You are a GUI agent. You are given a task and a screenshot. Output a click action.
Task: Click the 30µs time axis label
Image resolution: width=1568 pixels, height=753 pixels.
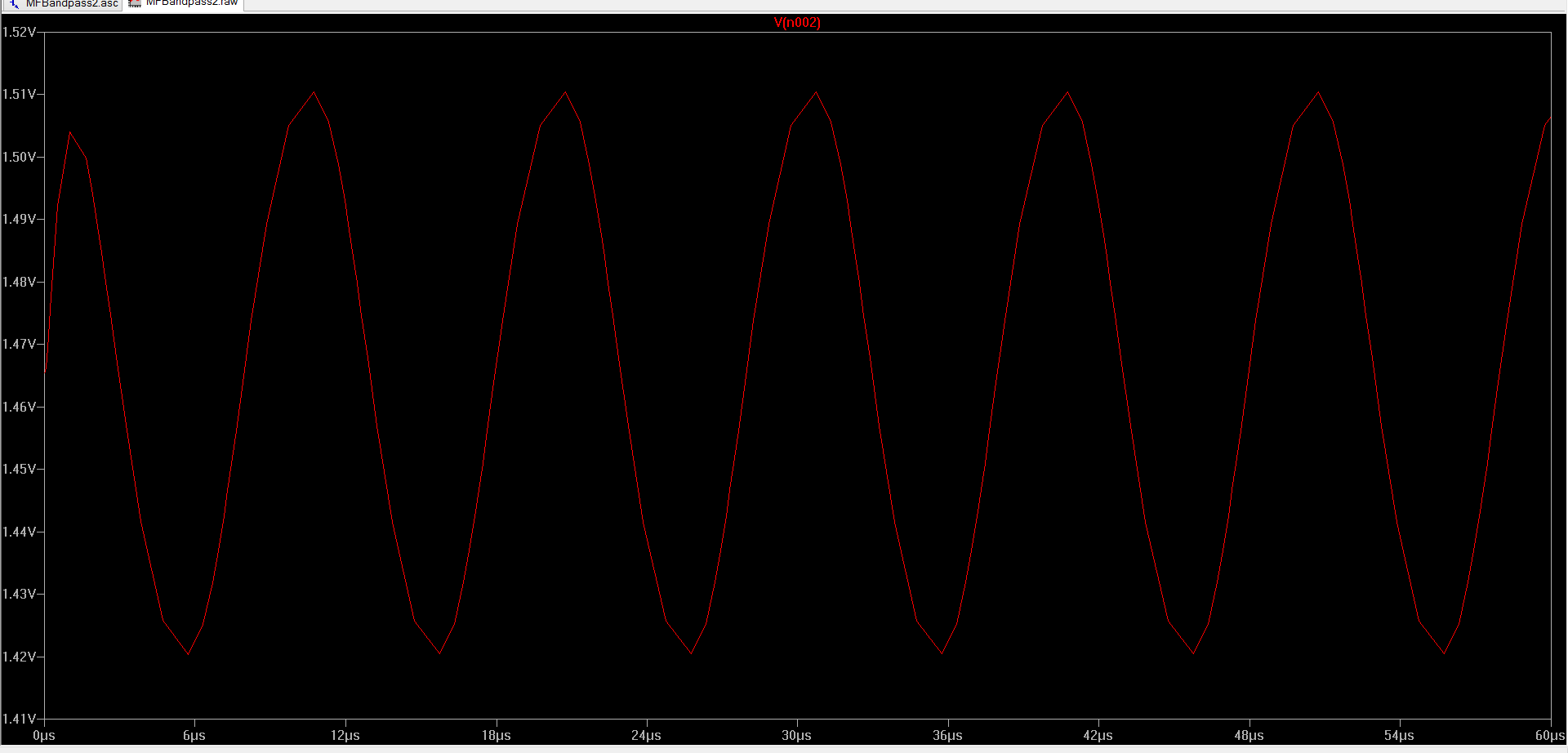[x=797, y=736]
